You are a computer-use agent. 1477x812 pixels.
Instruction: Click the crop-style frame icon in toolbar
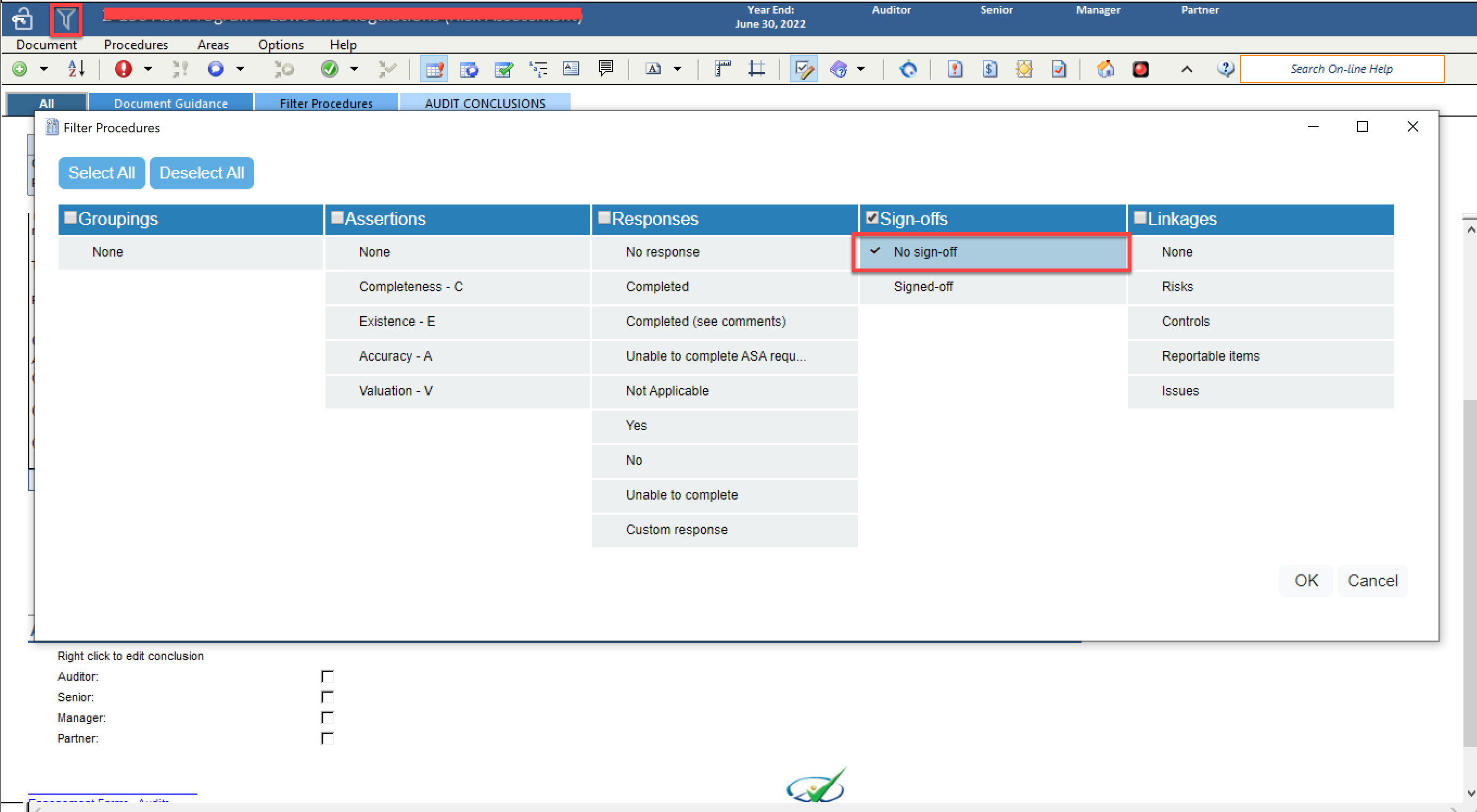coord(756,69)
